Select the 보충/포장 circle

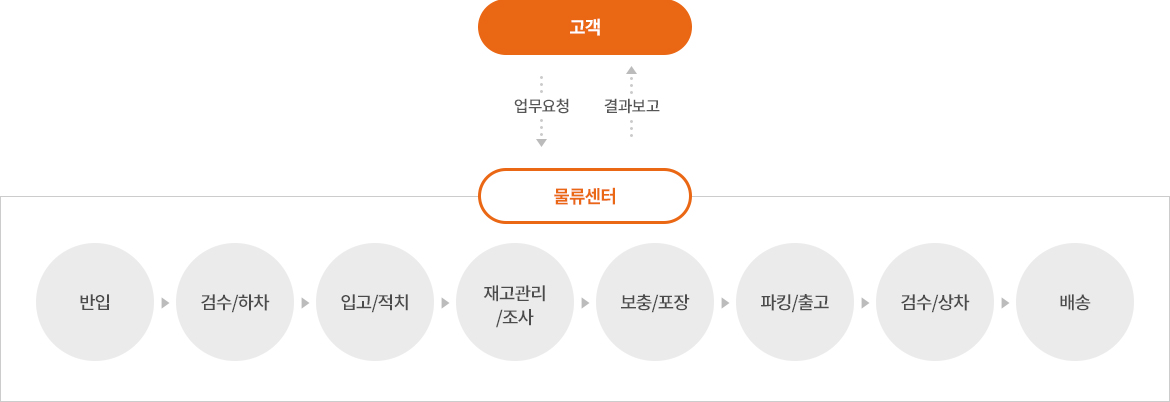[654, 302]
